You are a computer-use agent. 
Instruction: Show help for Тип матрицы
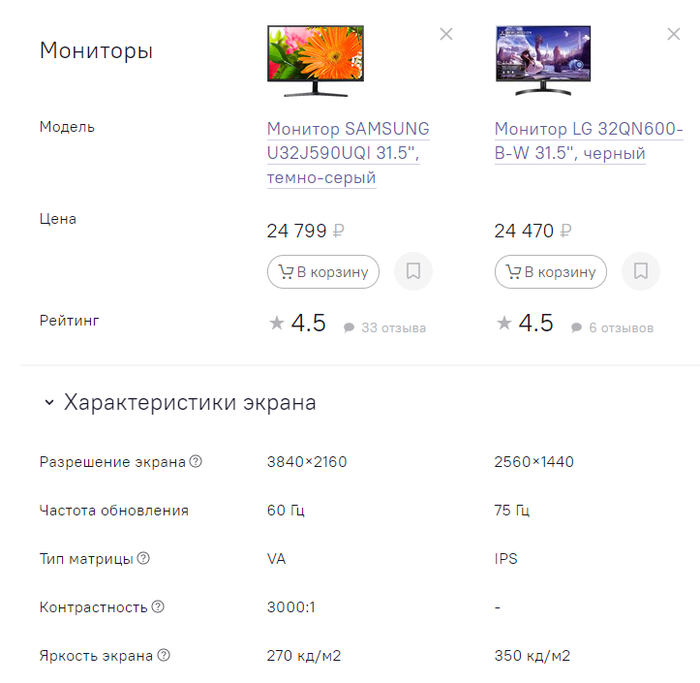[143, 558]
